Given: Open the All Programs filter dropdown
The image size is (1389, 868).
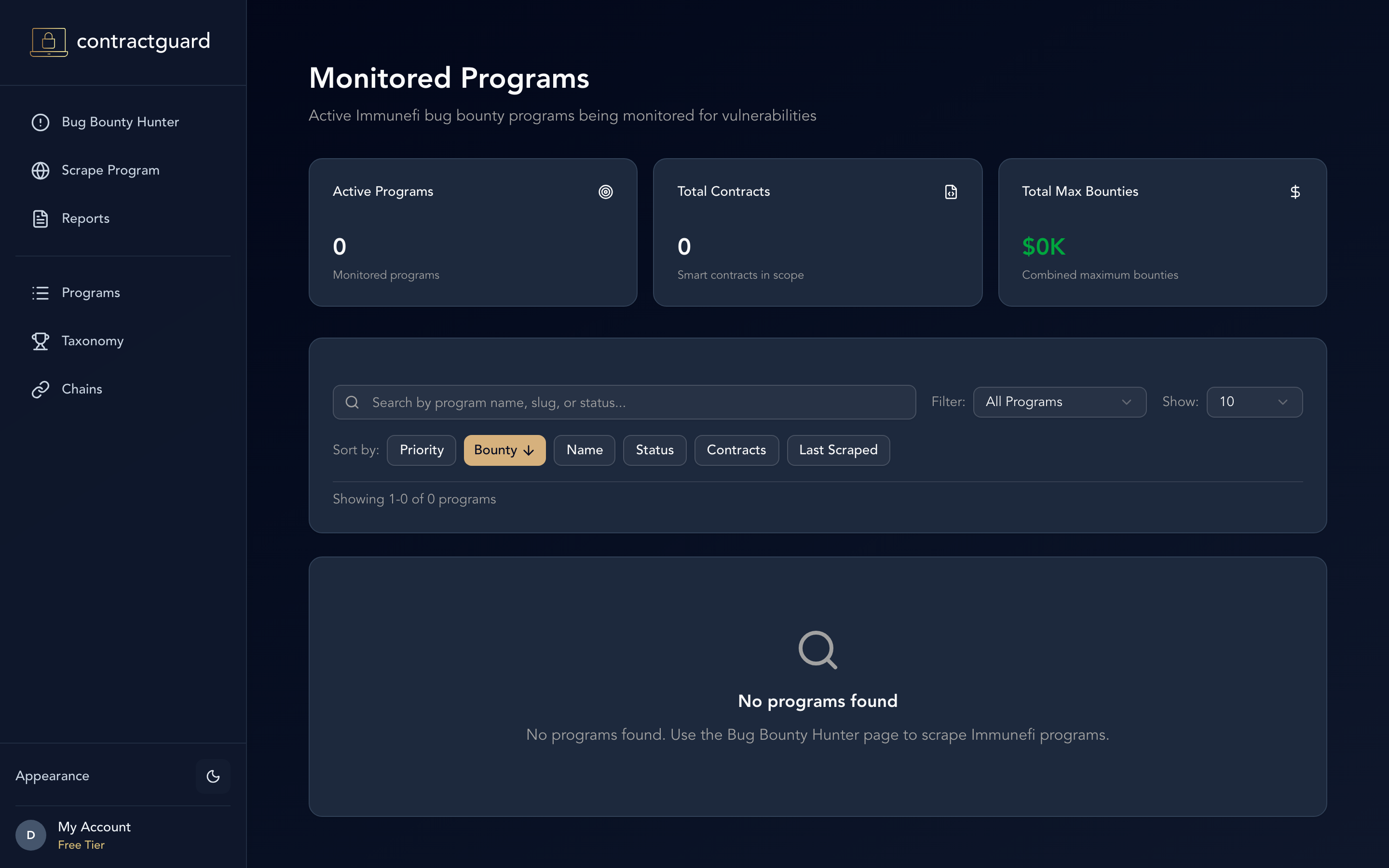Looking at the screenshot, I should 1060,402.
